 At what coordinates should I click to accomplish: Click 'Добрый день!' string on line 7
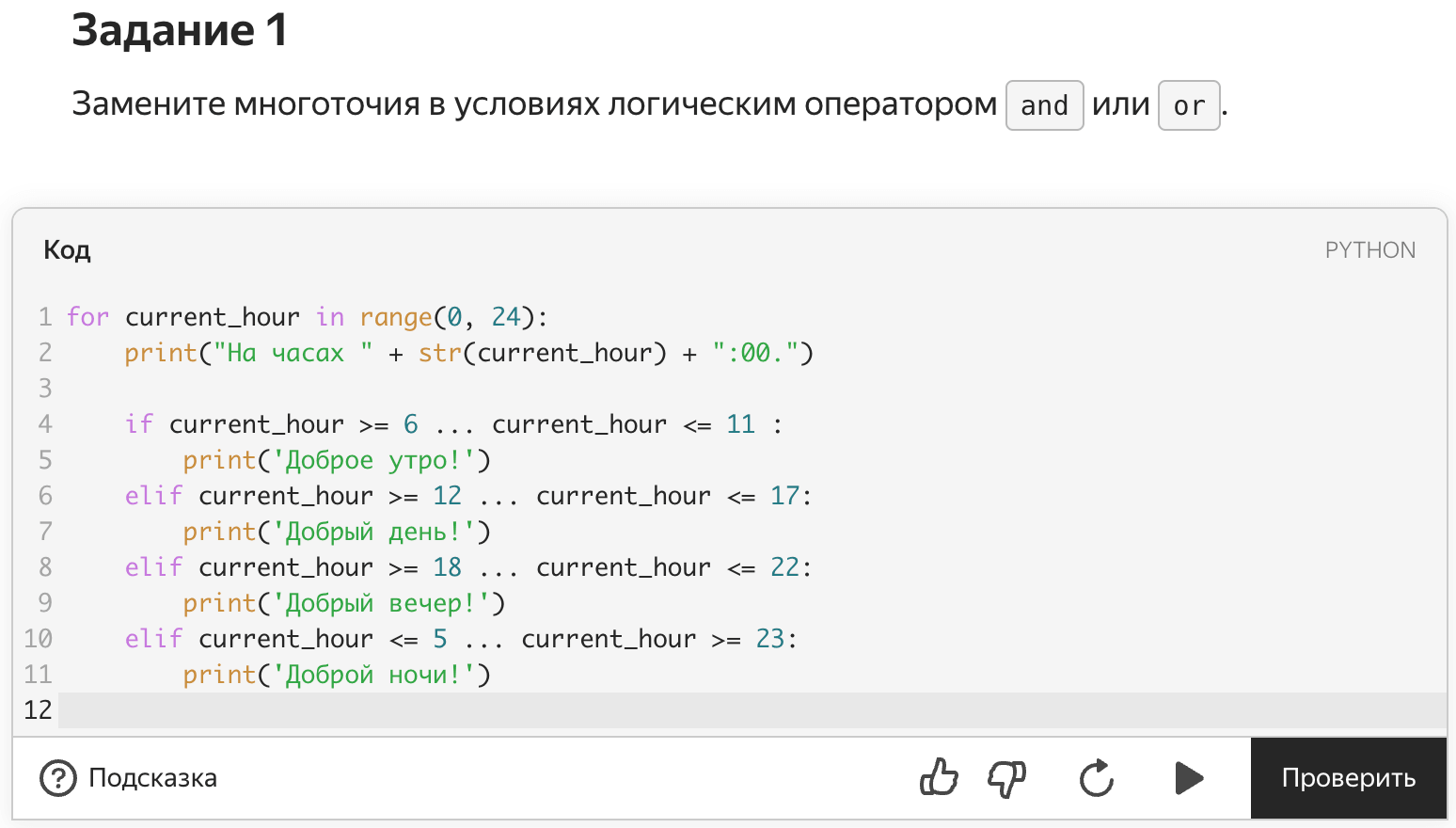[373, 533]
